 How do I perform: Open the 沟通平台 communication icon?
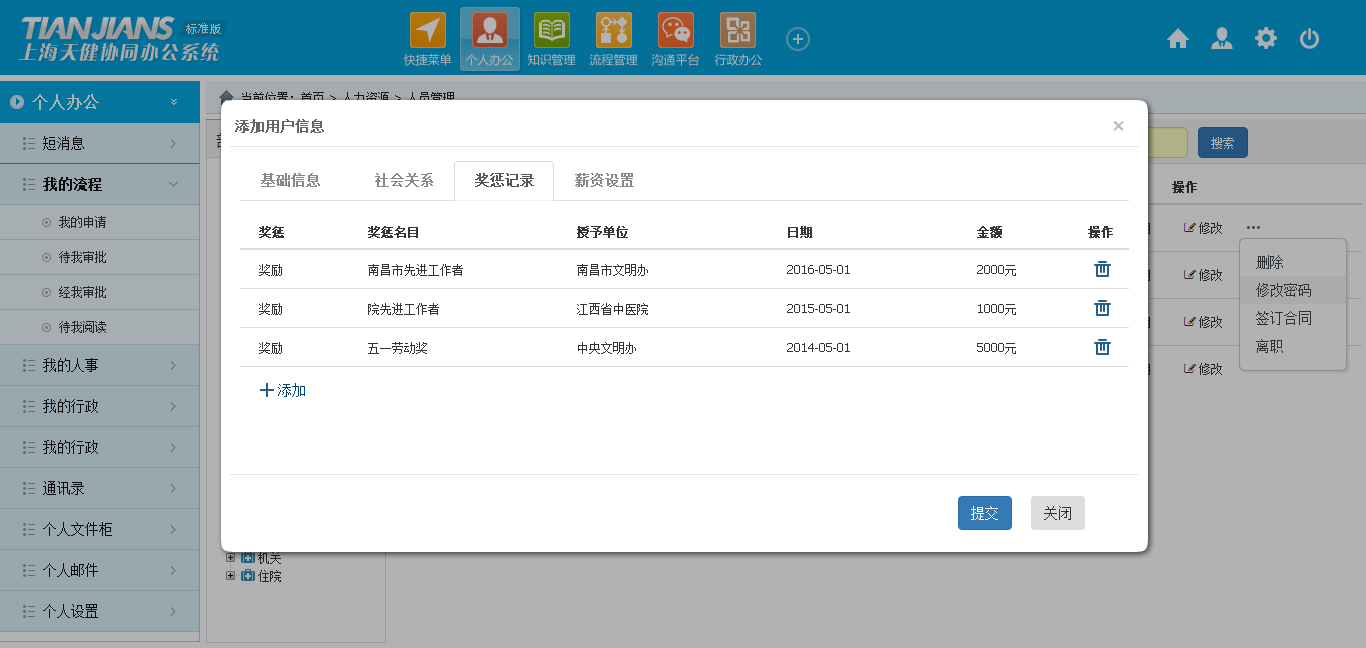coord(675,30)
